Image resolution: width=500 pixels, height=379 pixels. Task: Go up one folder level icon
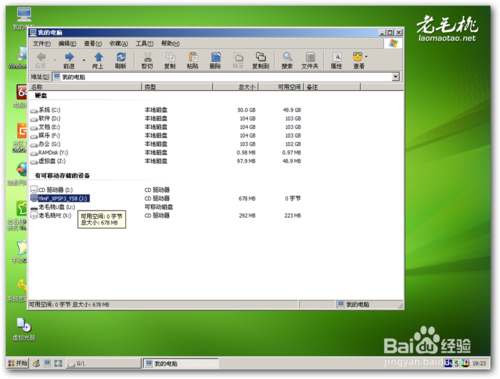click(98, 57)
